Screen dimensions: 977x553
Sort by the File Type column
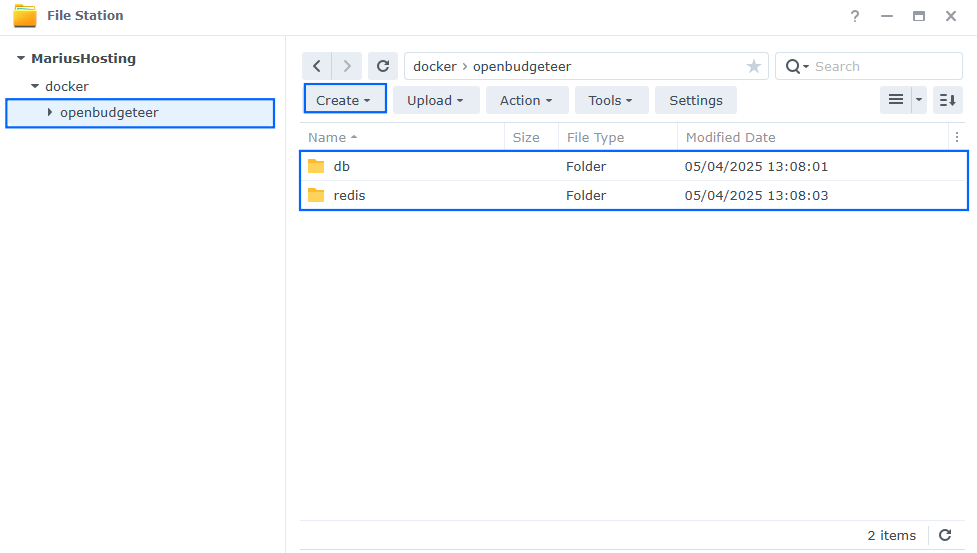click(595, 137)
